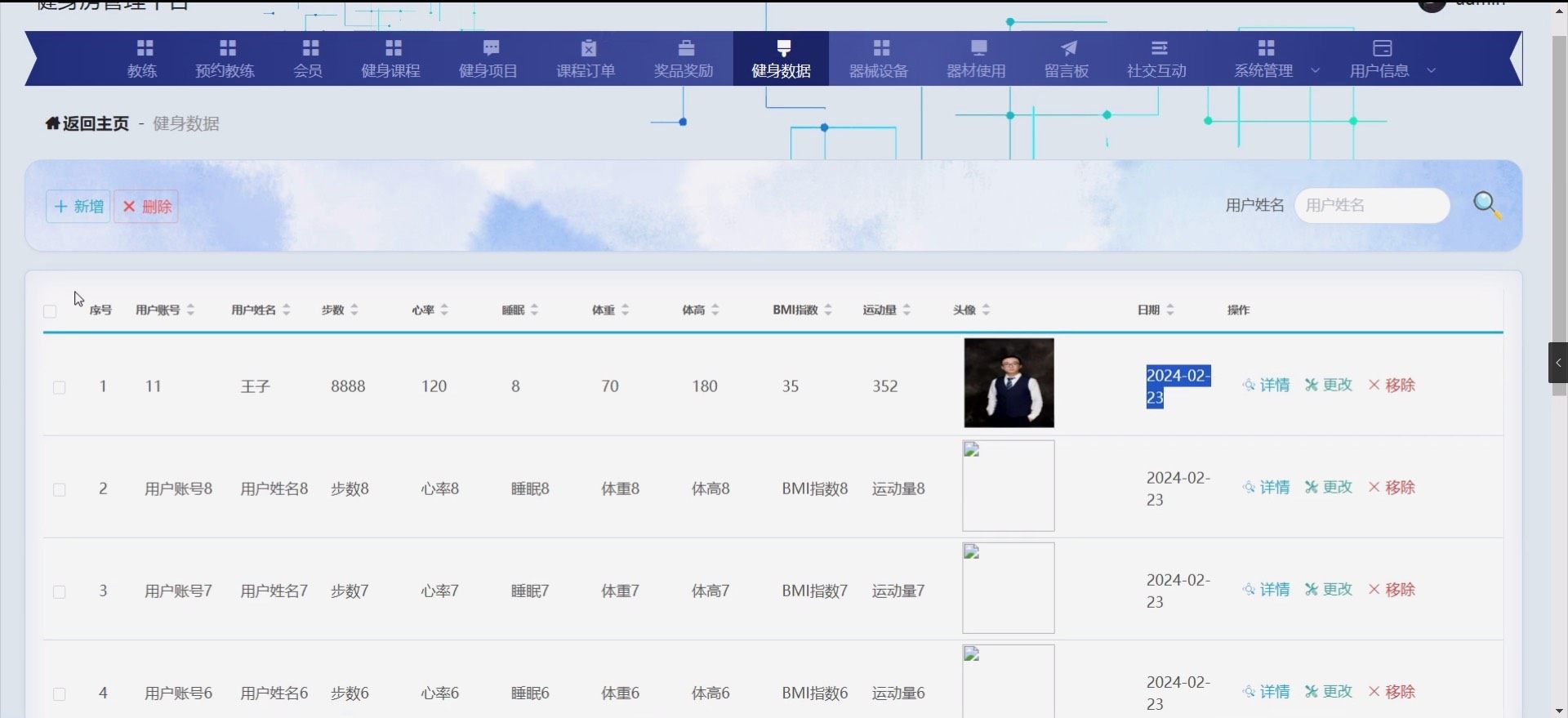
Task: Check the checkbox for row 1 王子
Action: pos(60,387)
